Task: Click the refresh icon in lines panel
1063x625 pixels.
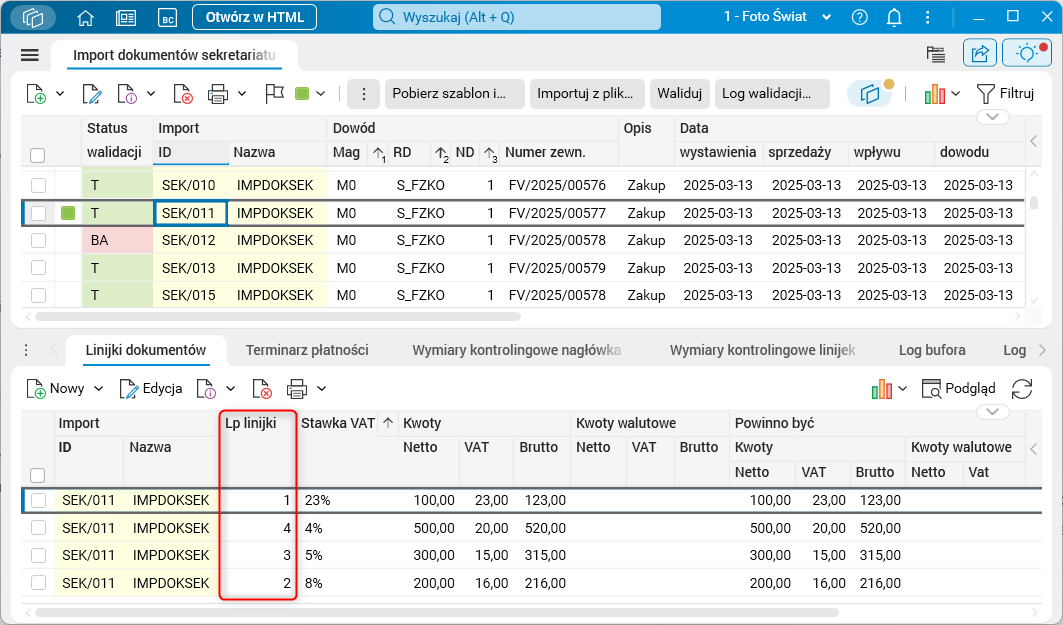Action: coord(1022,389)
